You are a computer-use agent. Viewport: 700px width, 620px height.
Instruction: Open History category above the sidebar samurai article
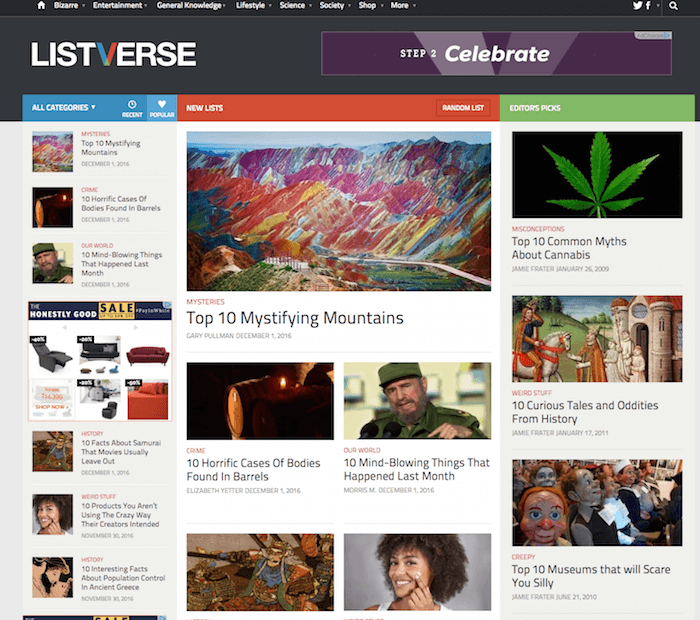[92, 433]
